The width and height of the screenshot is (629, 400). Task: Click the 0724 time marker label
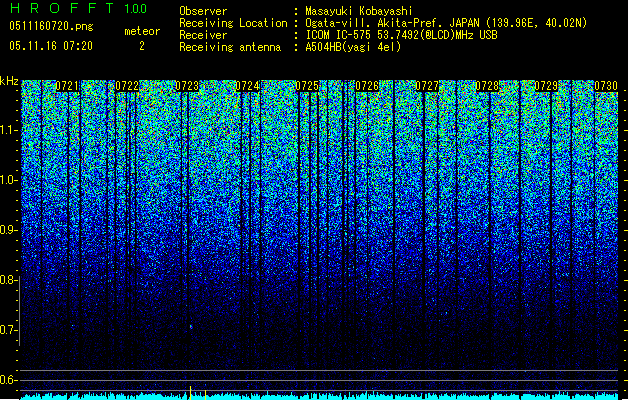[x=247, y=86]
